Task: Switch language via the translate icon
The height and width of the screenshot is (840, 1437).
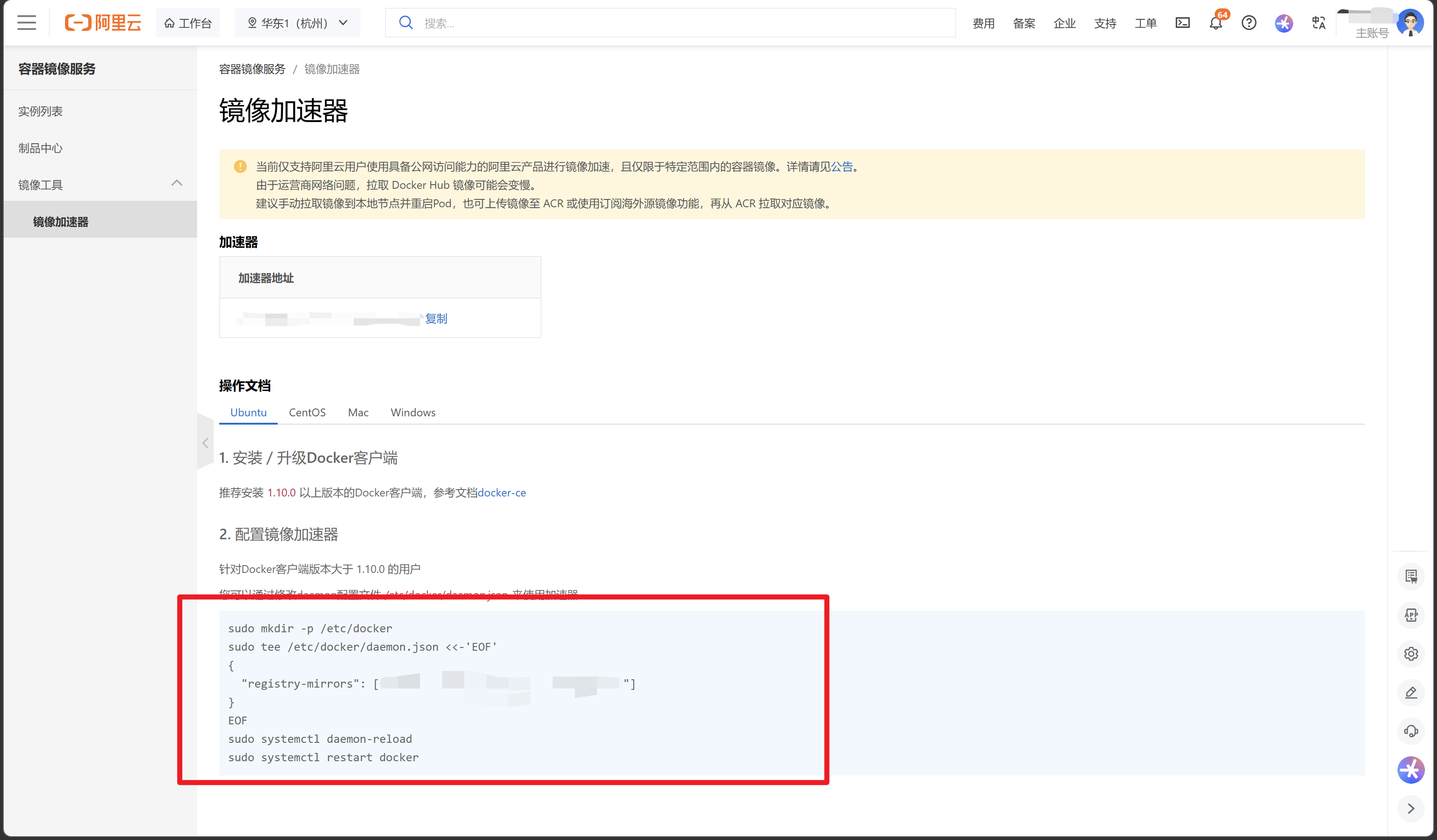Action: coord(1318,23)
